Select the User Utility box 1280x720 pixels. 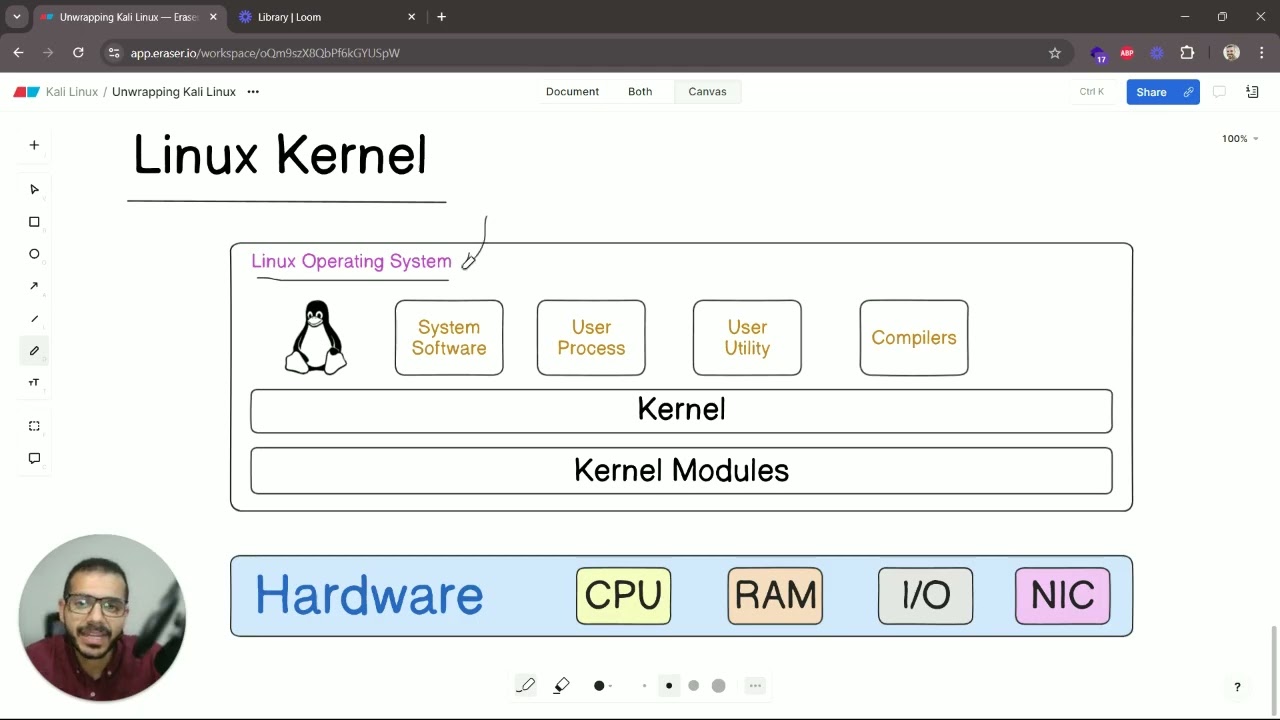coord(747,338)
